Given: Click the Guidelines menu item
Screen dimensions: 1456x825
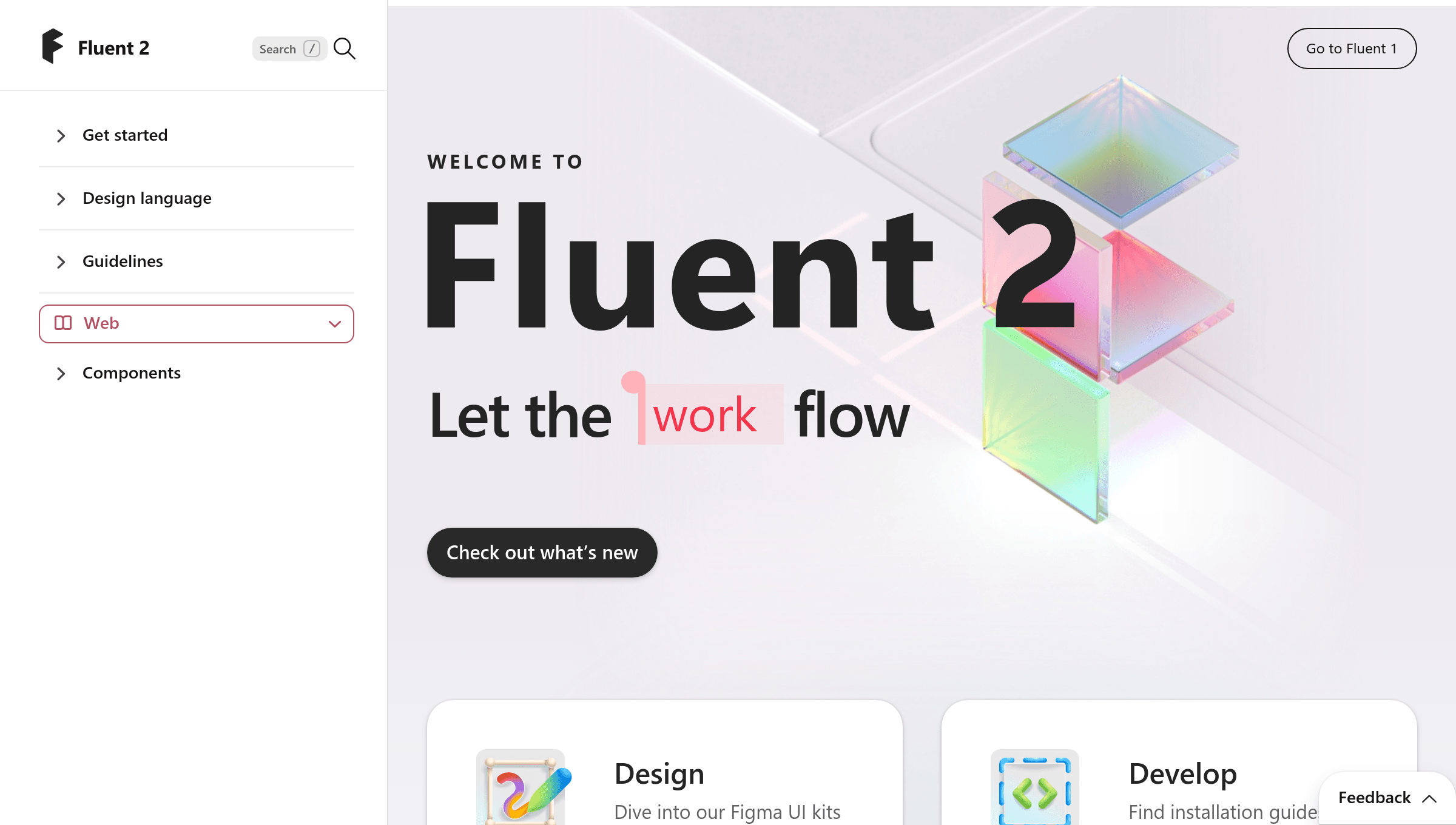Looking at the screenshot, I should click(x=123, y=260).
